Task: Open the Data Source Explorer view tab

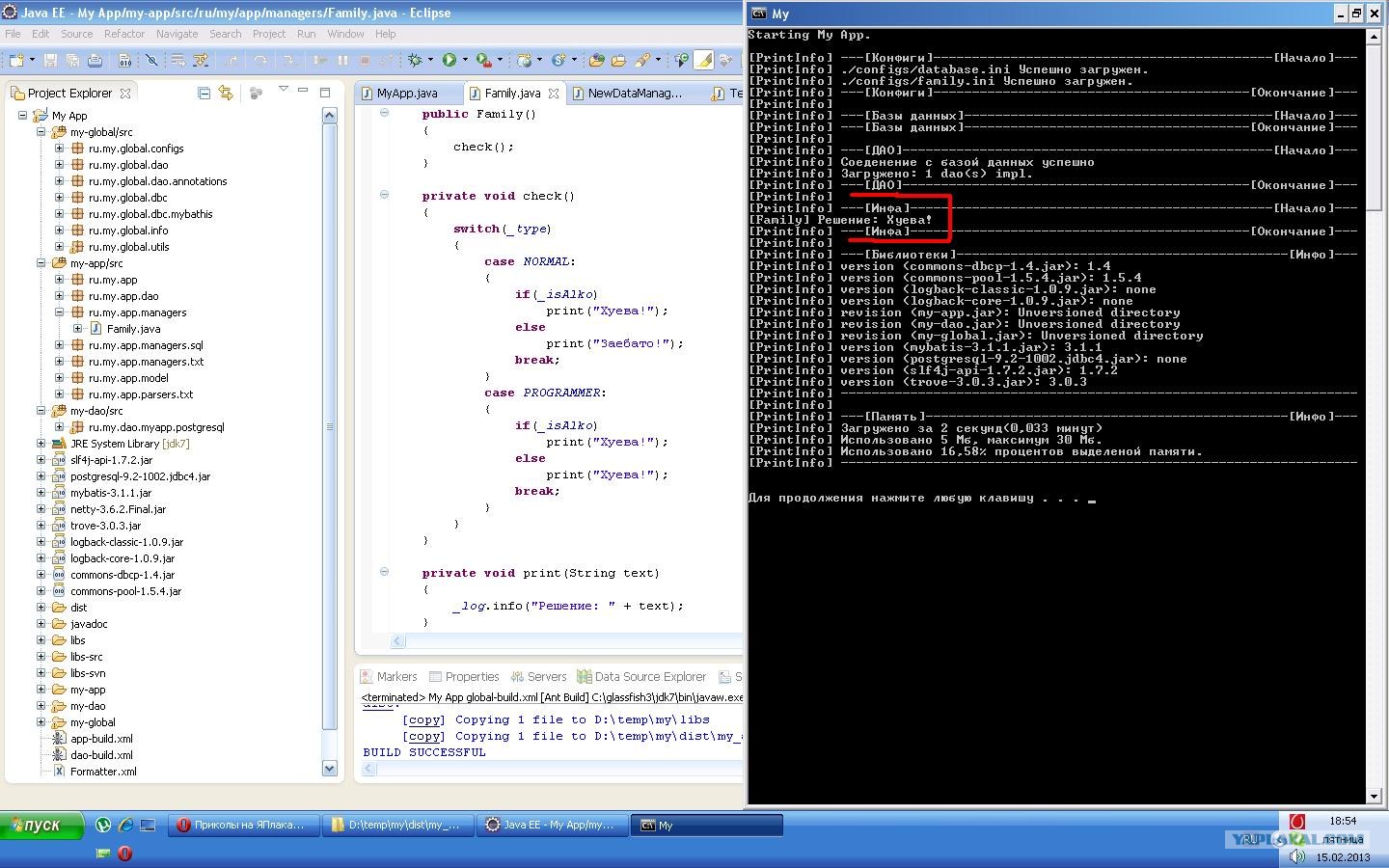Action: tap(649, 677)
